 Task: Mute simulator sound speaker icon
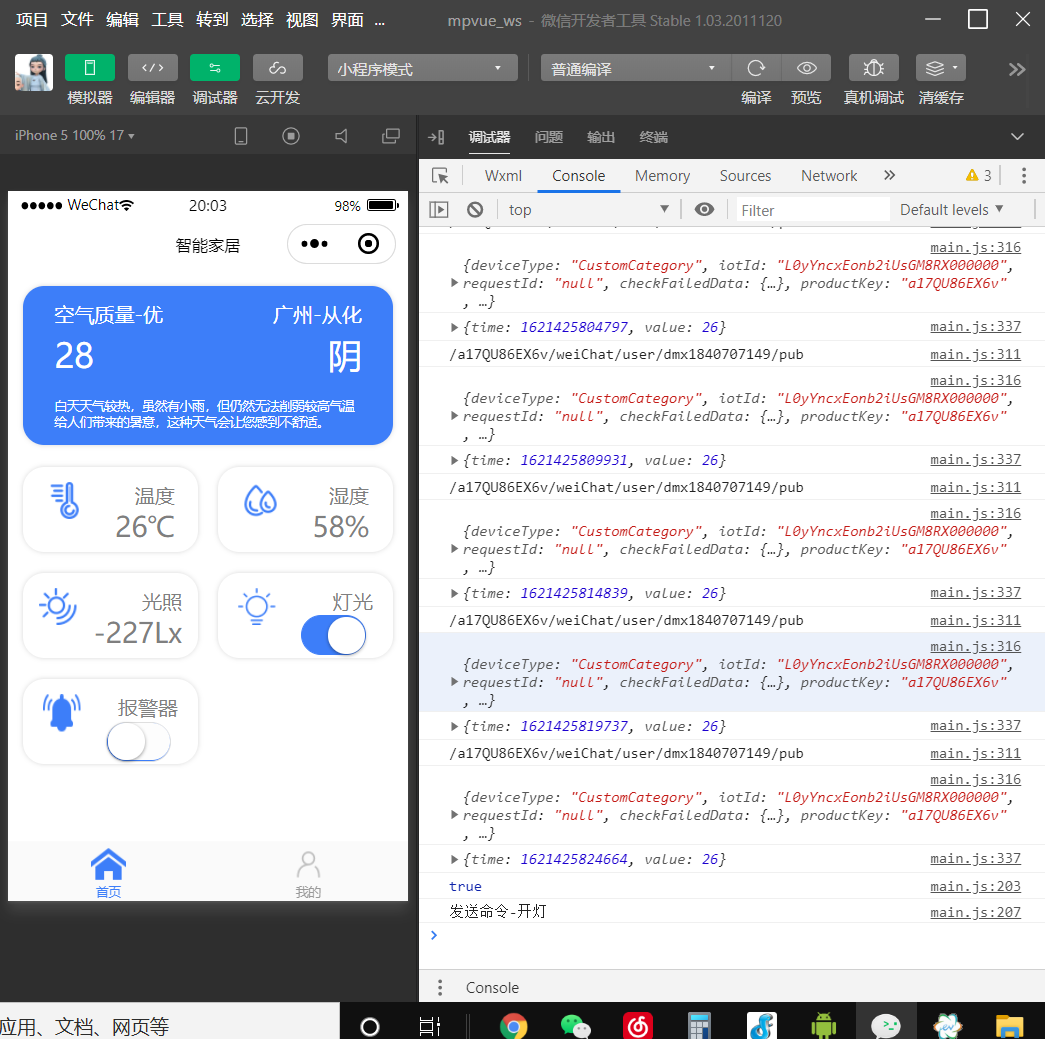coord(341,136)
